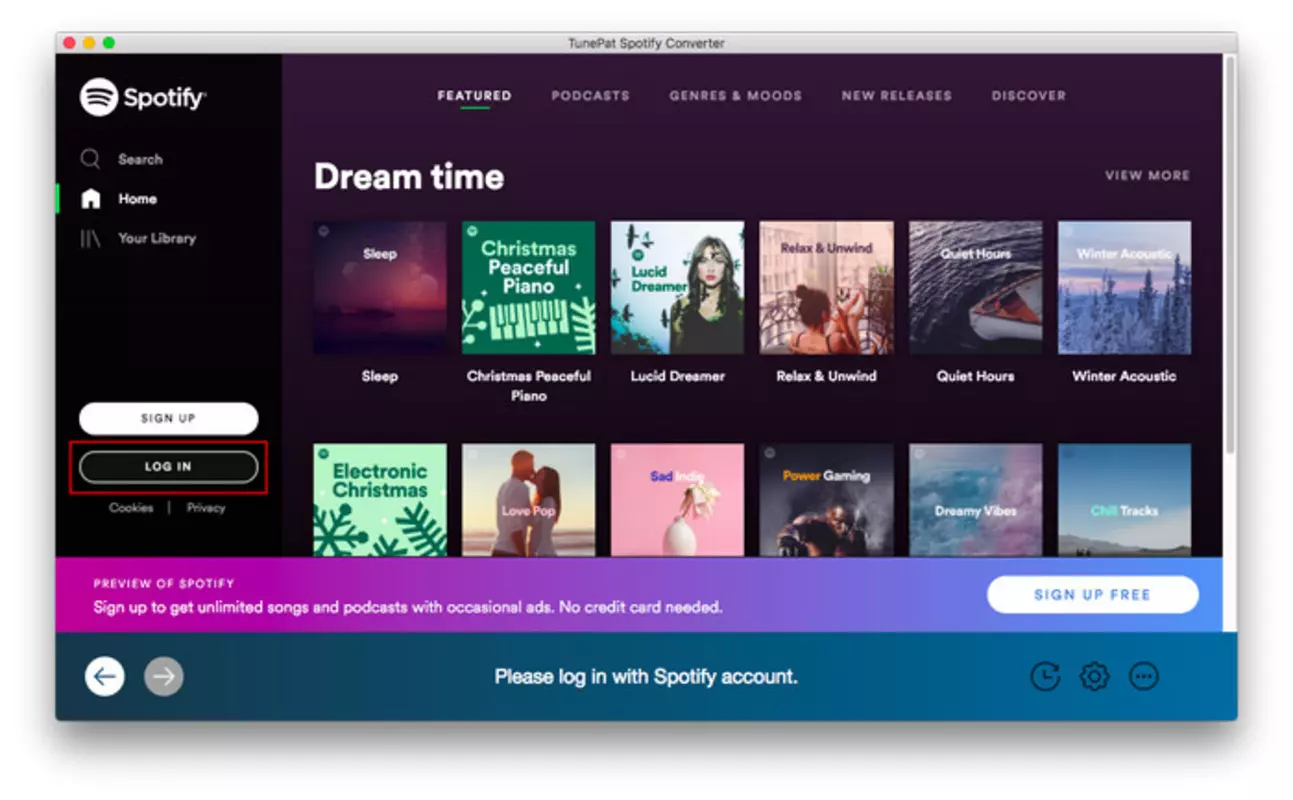Image resolution: width=1293 pixels, height=800 pixels.
Task: Open the Electronic Christmas playlist cover
Action: point(380,500)
